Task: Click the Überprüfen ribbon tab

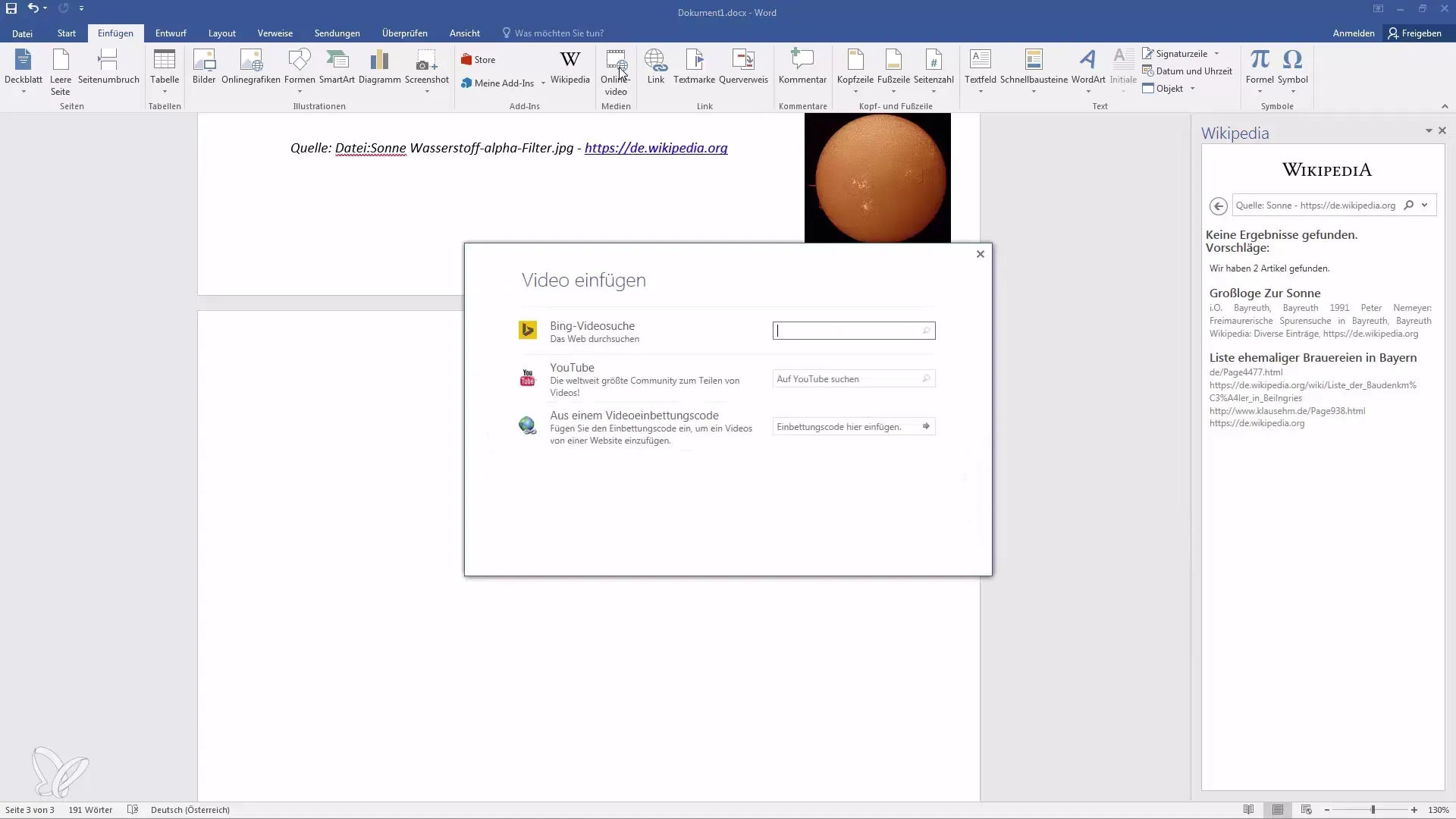Action: coord(404,33)
